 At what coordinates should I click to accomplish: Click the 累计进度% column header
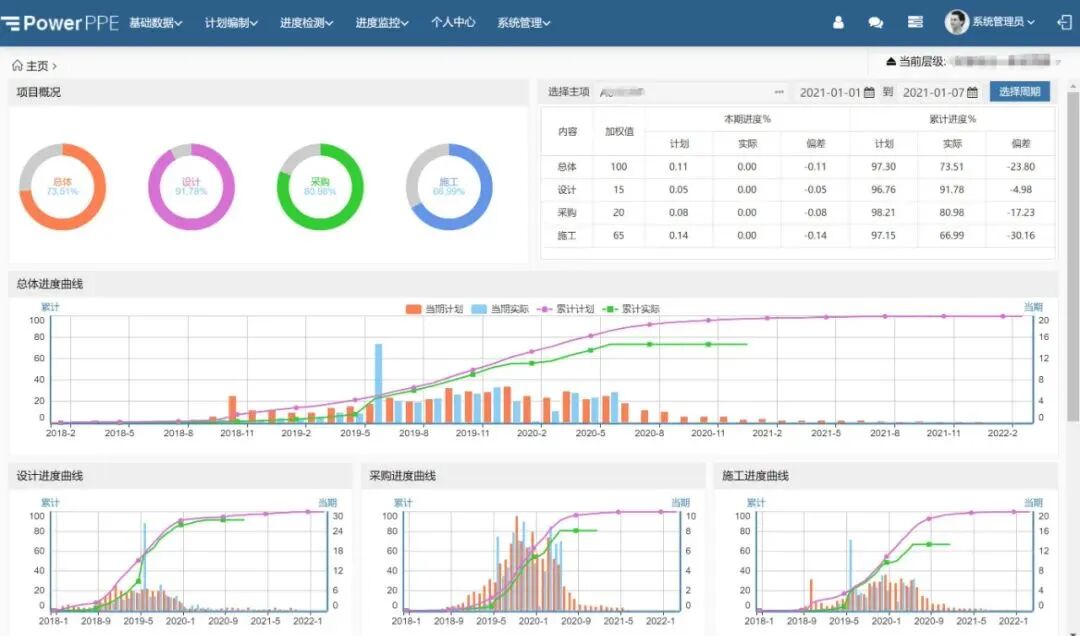click(953, 119)
